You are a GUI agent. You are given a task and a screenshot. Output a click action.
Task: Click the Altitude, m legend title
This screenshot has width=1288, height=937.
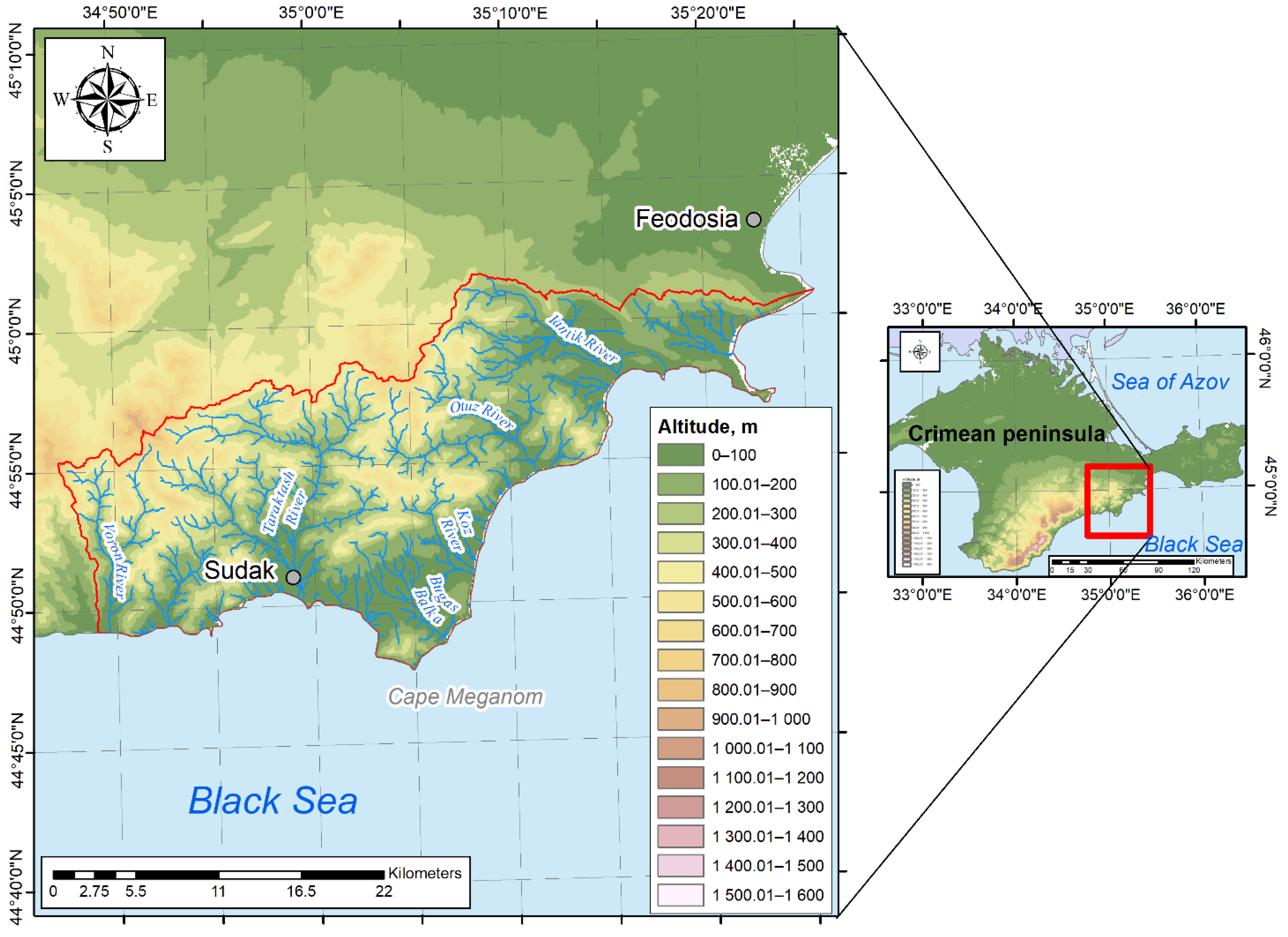coord(707,426)
